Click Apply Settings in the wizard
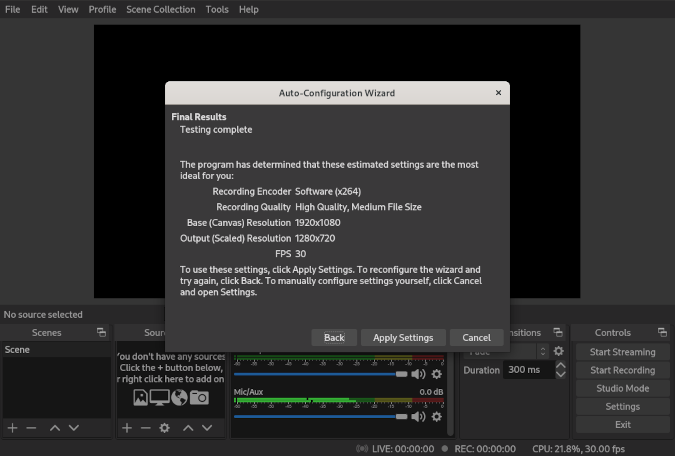The width and height of the screenshot is (675, 456). coord(403,338)
